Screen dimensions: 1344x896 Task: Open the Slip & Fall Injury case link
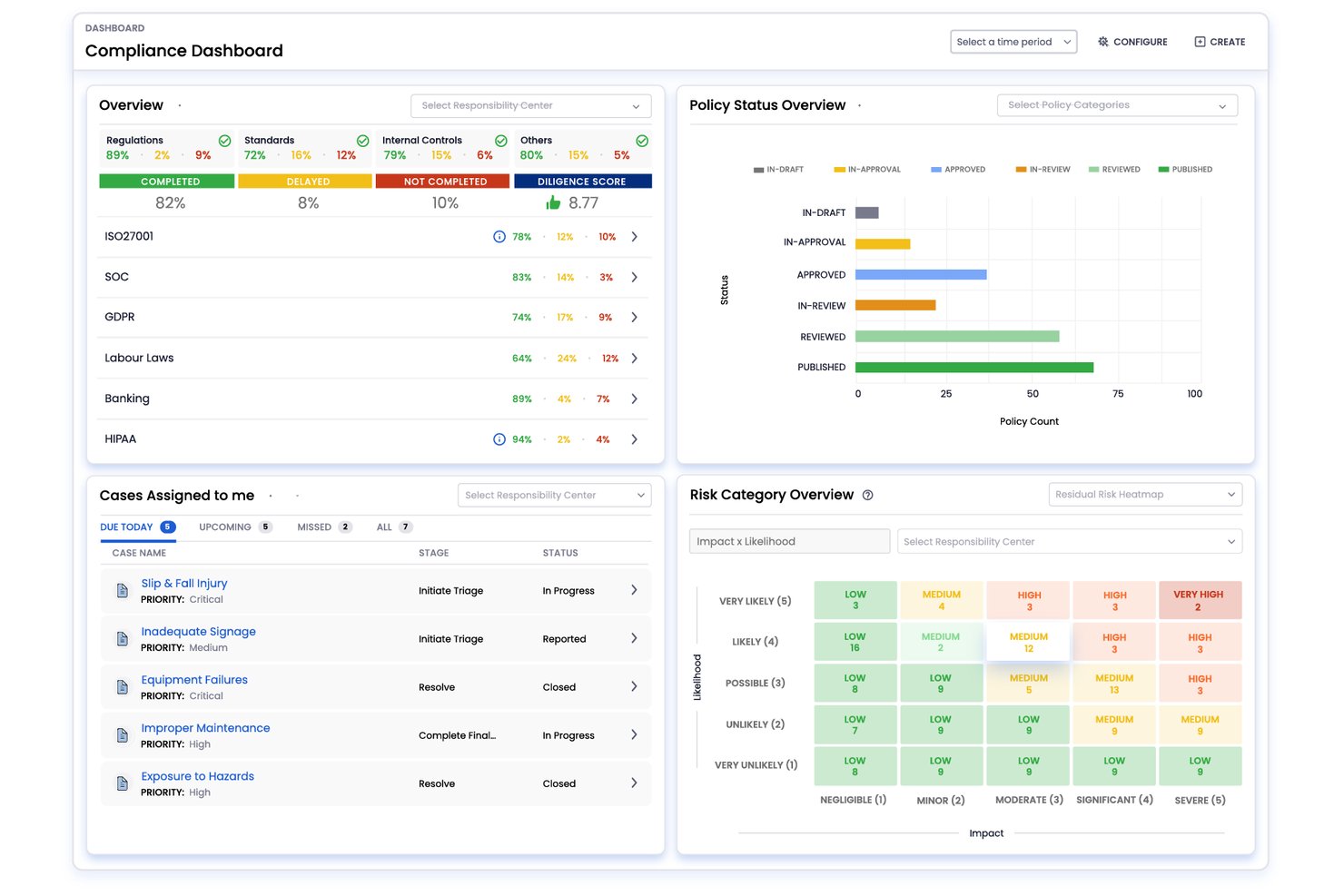pos(184,584)
